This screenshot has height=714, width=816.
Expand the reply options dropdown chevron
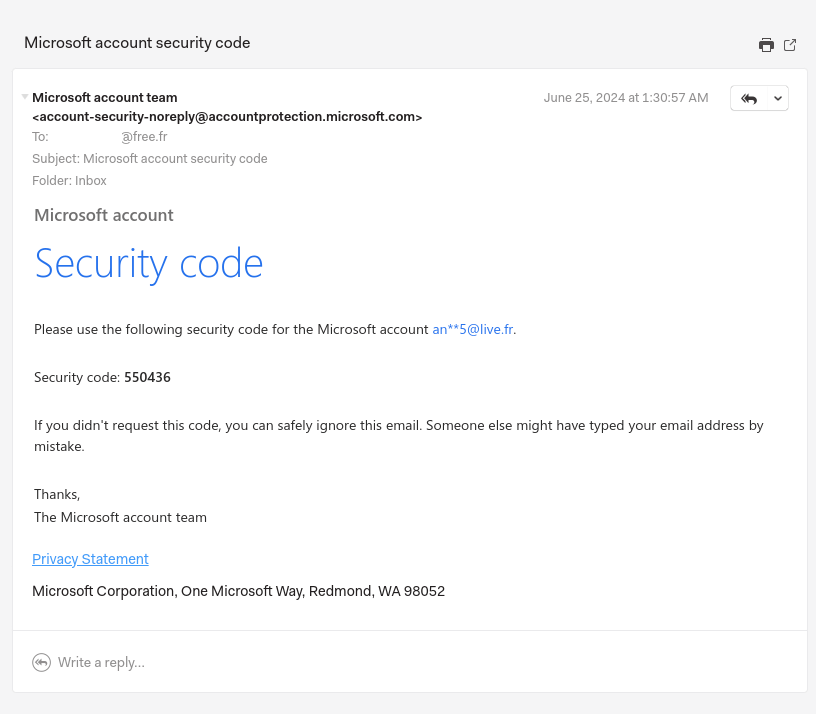coord(777,98)
